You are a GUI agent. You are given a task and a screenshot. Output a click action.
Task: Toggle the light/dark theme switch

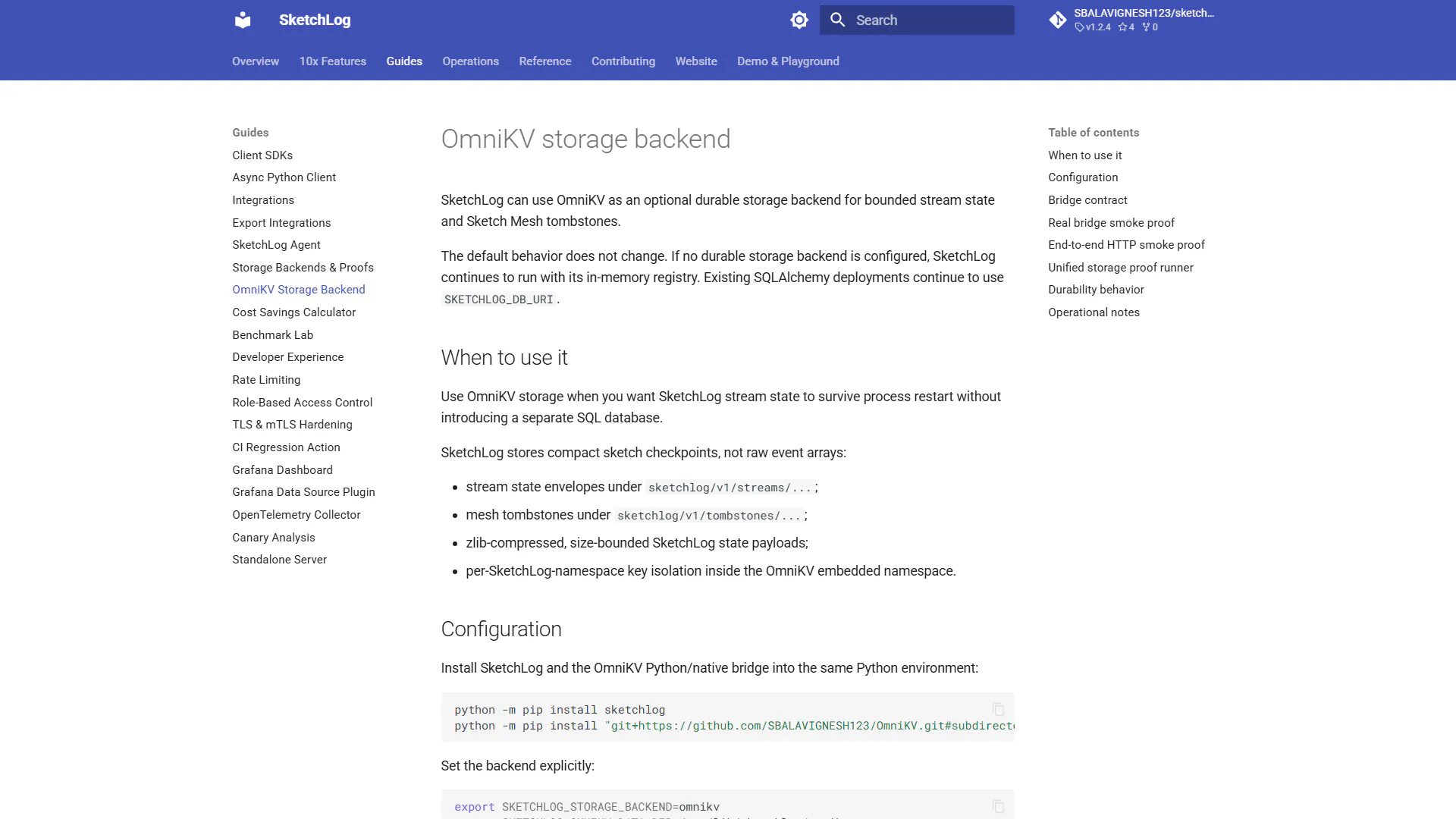[799, 20]
